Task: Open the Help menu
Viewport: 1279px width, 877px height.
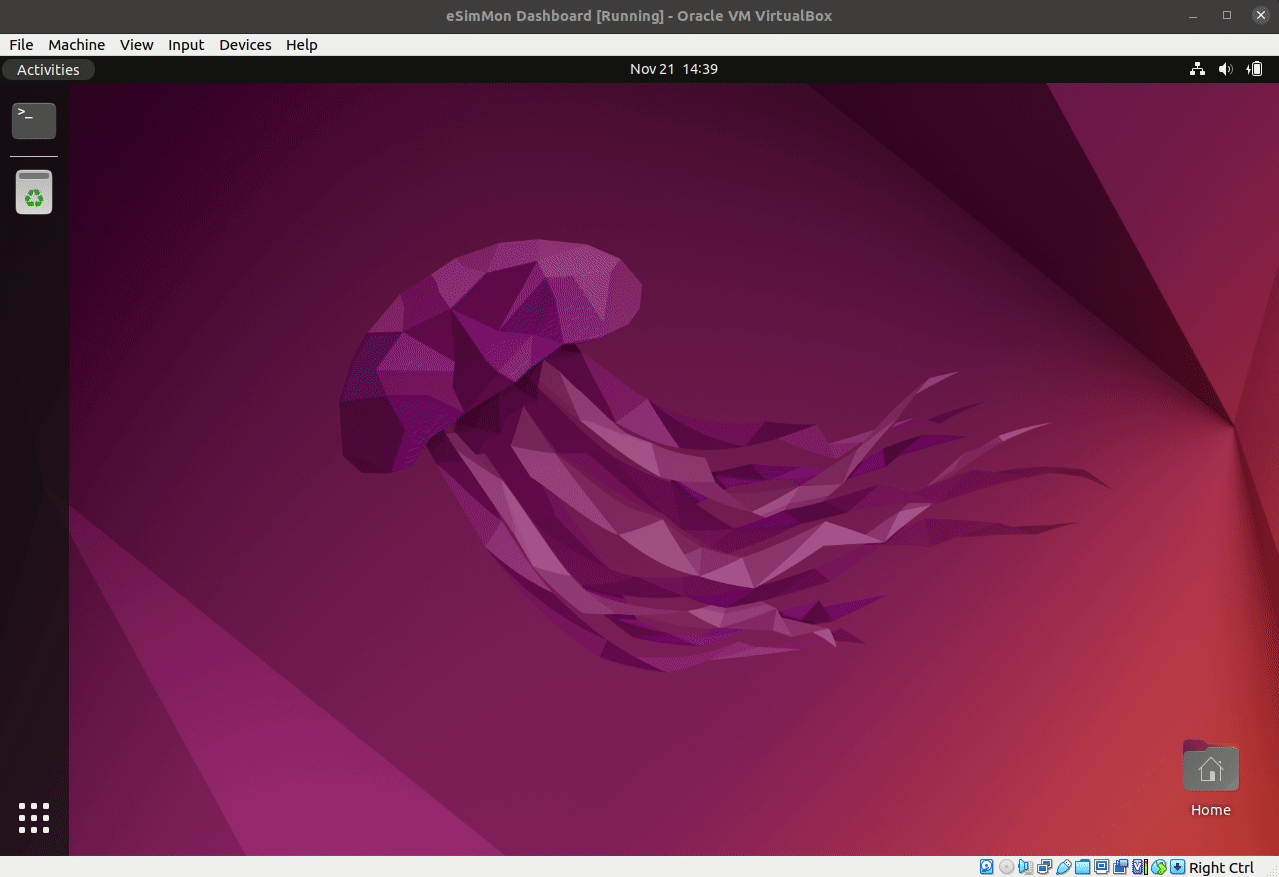Action: pos(301,45)
